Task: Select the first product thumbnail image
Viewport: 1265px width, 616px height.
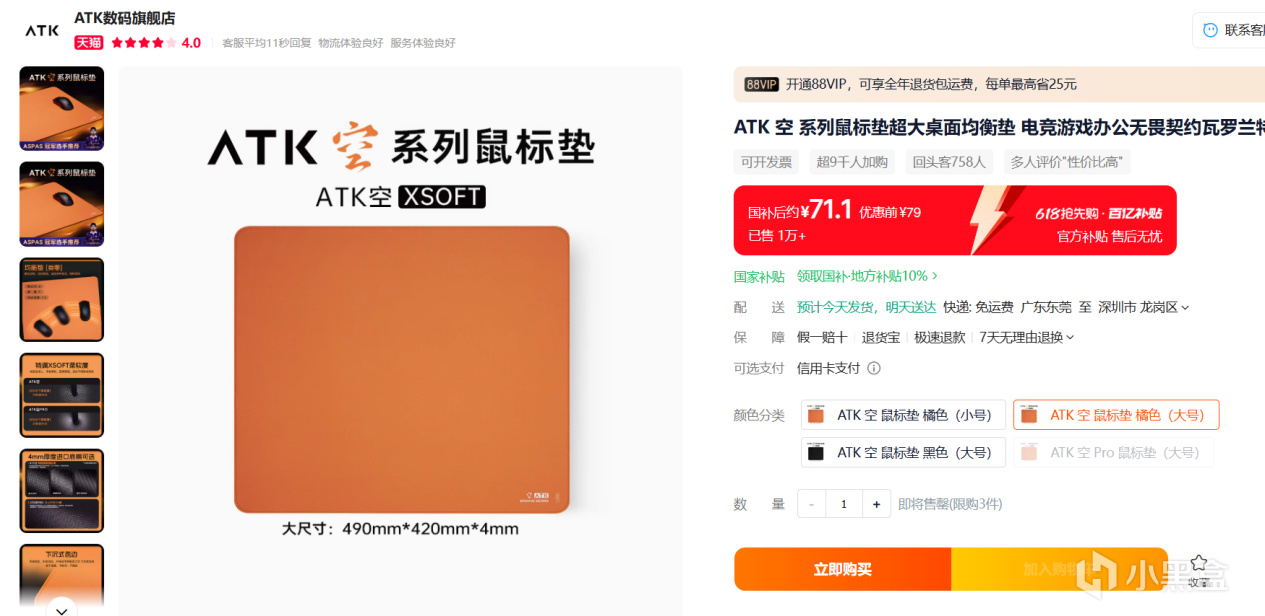Action: tap(62, 109)
